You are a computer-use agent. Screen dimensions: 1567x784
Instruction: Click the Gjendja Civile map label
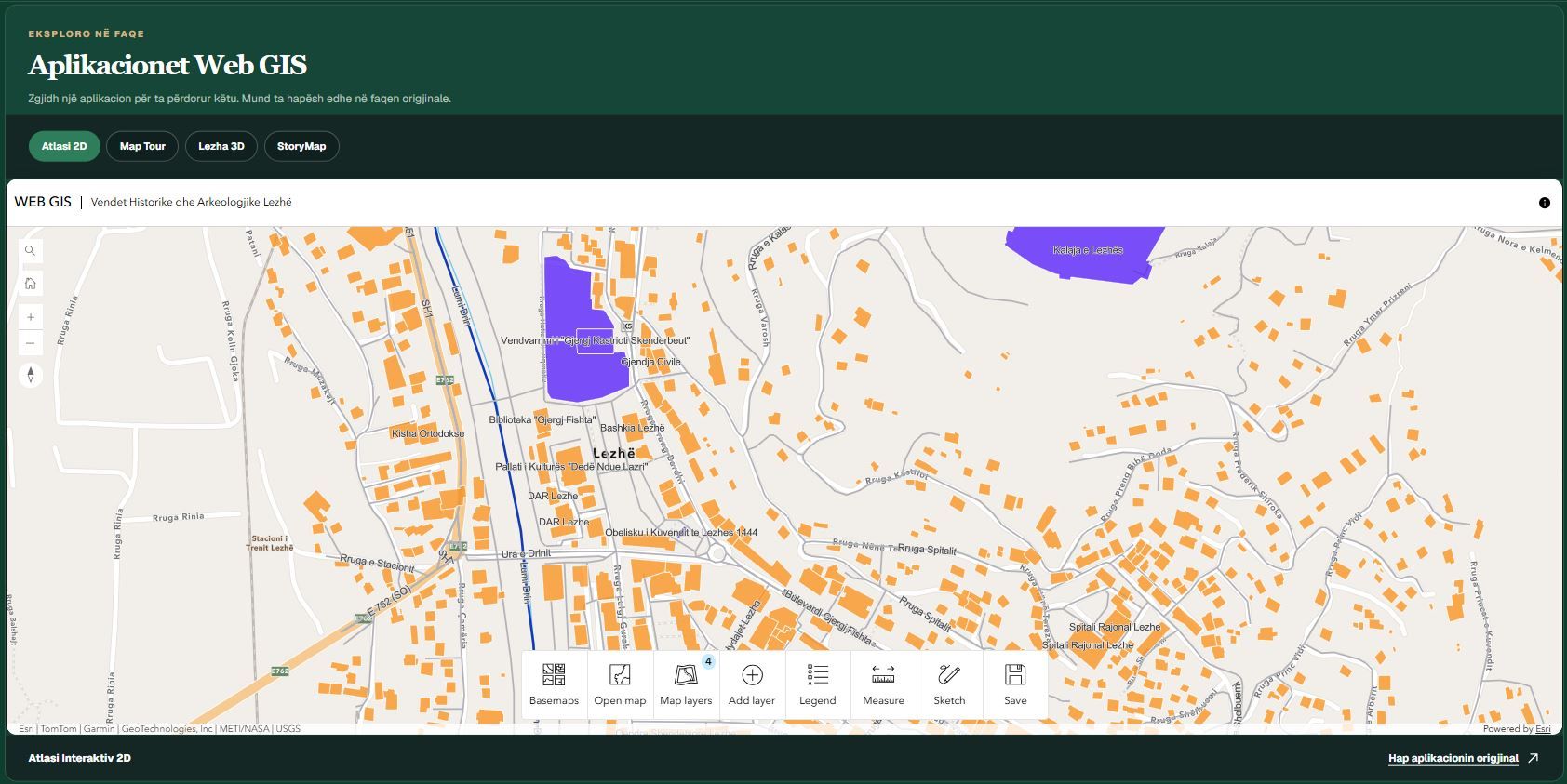pos(650,362)
